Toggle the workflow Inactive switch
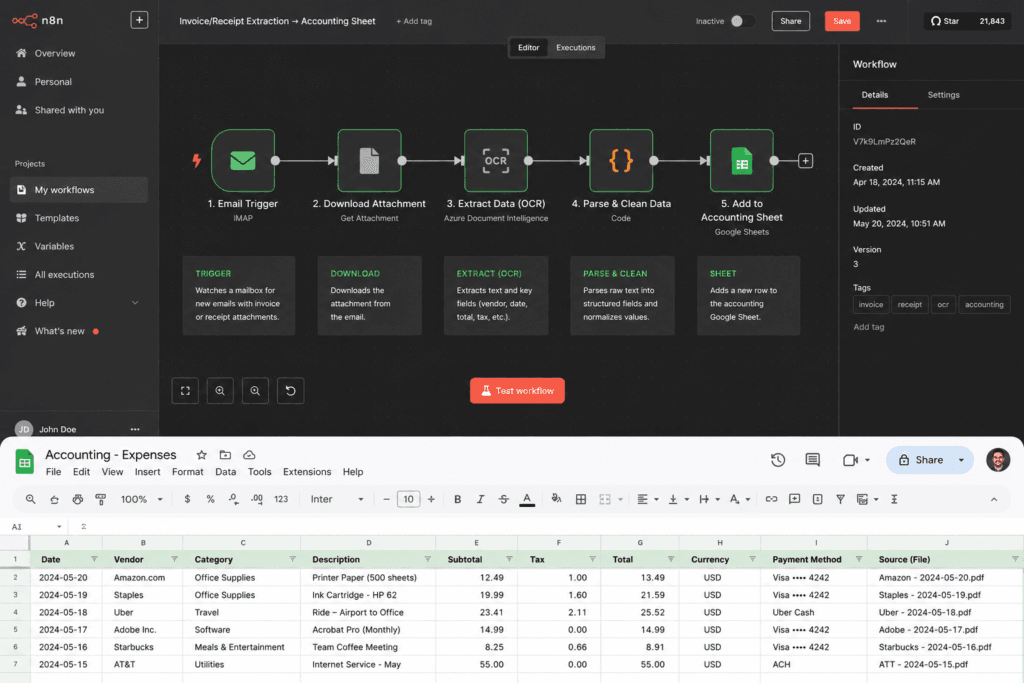Viewport: 1024px width, 683px height. point(742,21)
